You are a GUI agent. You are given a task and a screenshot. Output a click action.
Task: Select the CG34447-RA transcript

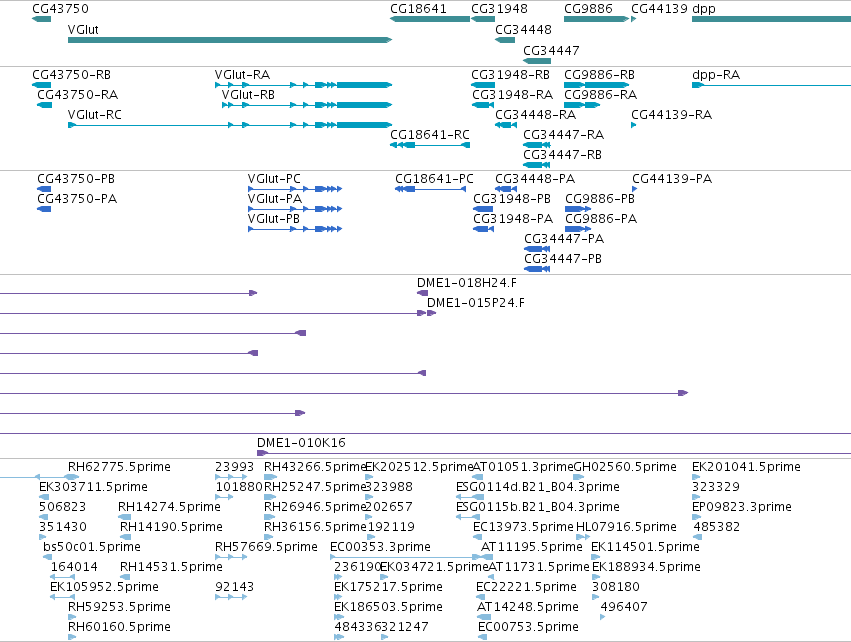(x=537, y=145)
